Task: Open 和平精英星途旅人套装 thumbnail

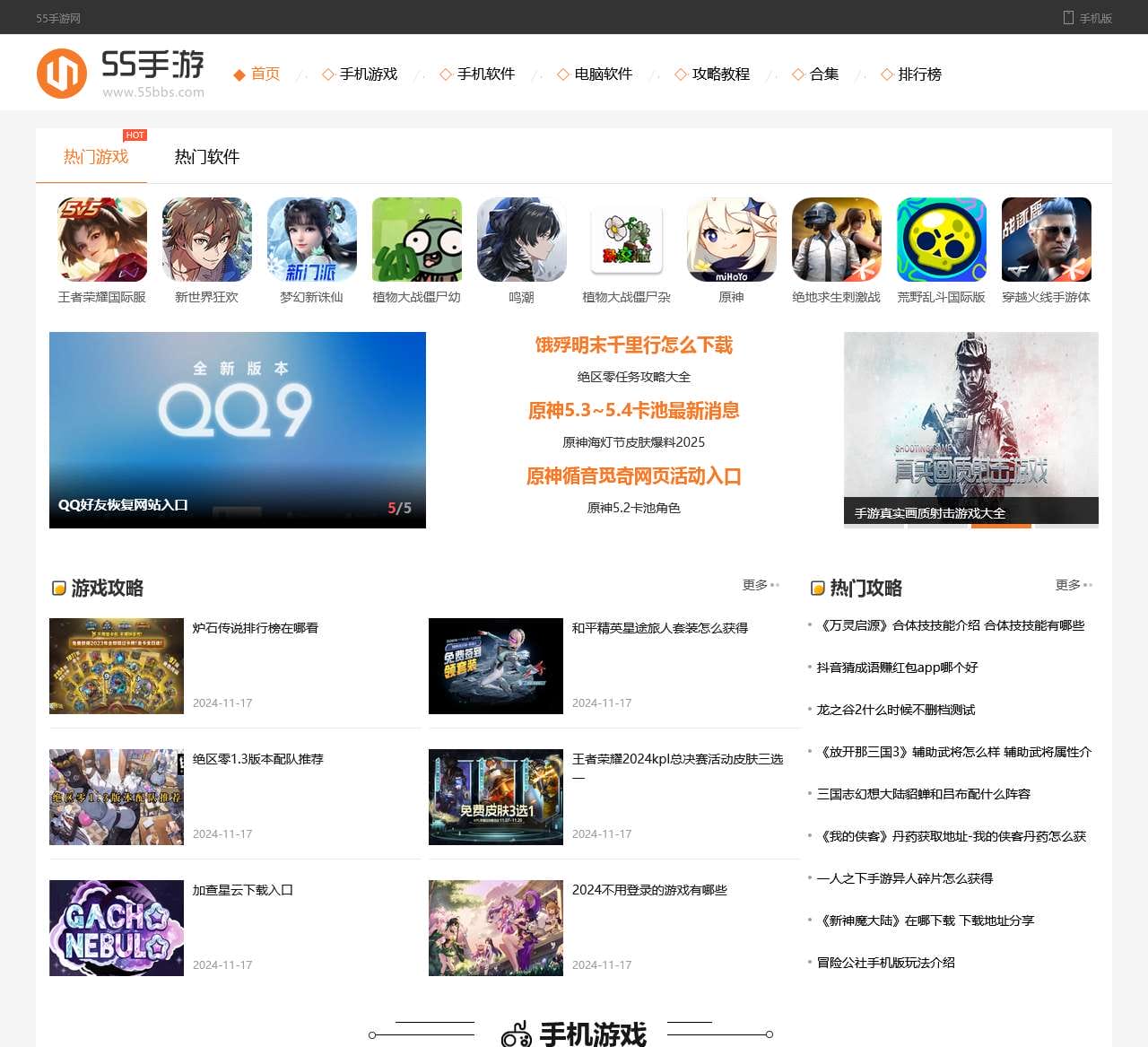Action: (x=496, y=666)
